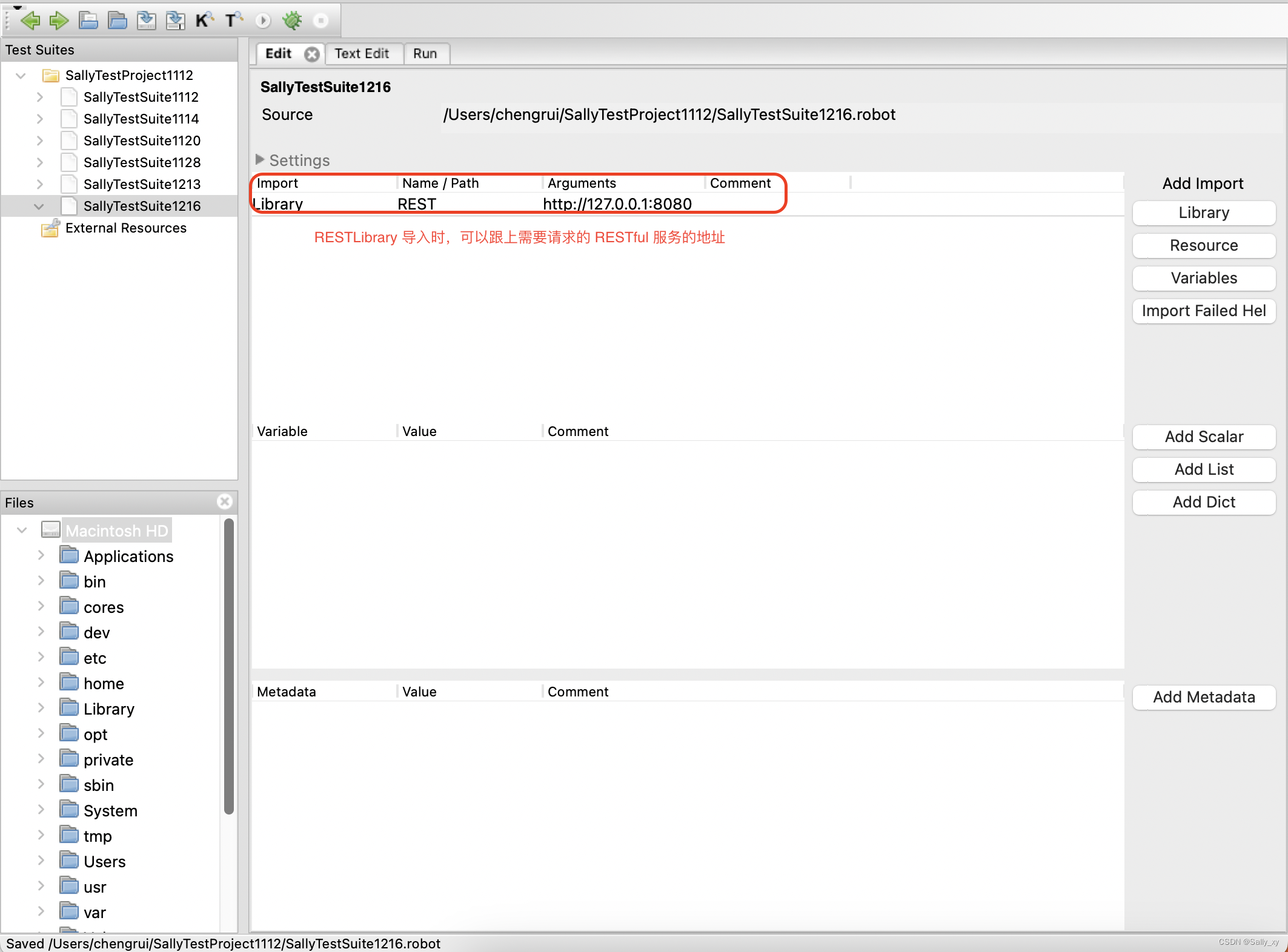This screenshot has width=1288, height=952.
Task: Select the SallyTestProject1112 project folder
Action: coord(129,75)
